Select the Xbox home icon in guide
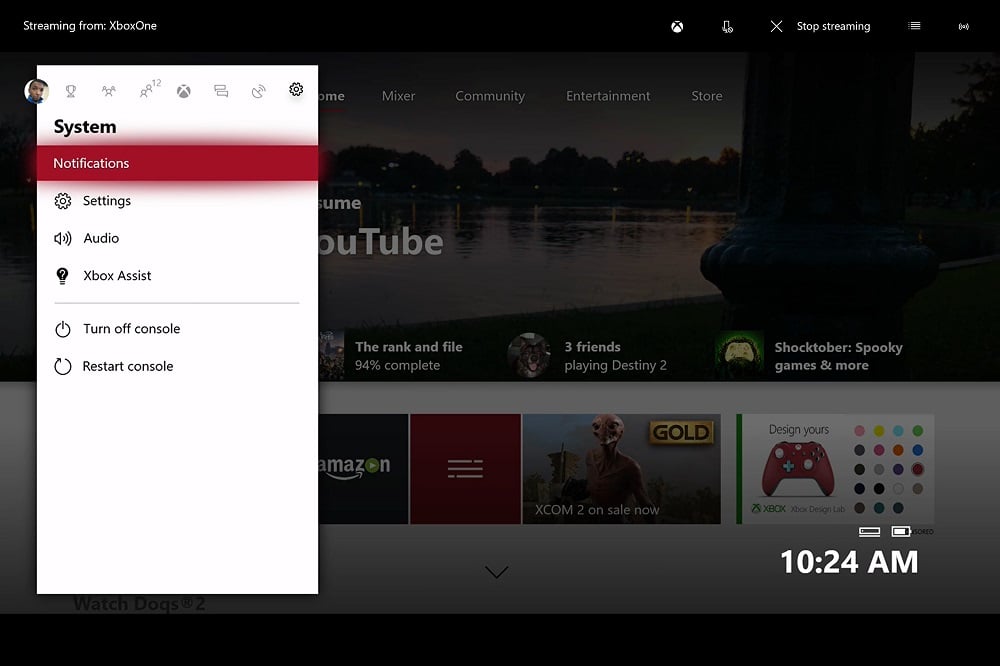The width and height of the screenshot is (1000, 666). (184, 91)
